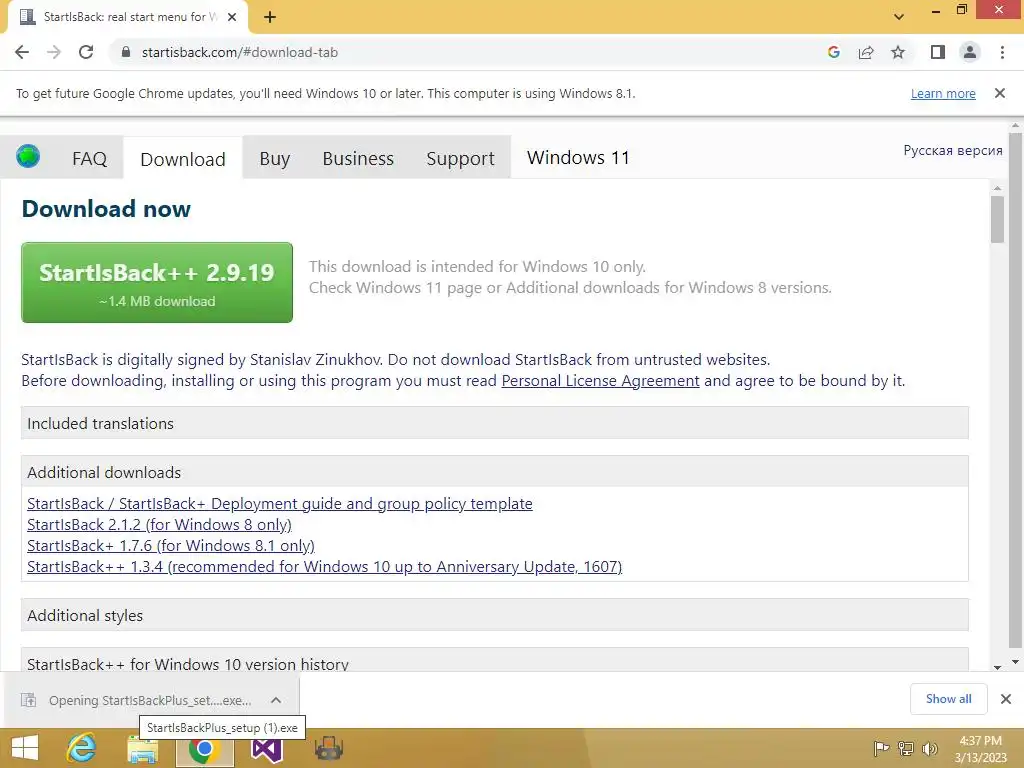Dismiss the Chrome update notification bar
The width and height of the screenshot is (1024, 768).
pyautogui.click(x=999, y=93)
